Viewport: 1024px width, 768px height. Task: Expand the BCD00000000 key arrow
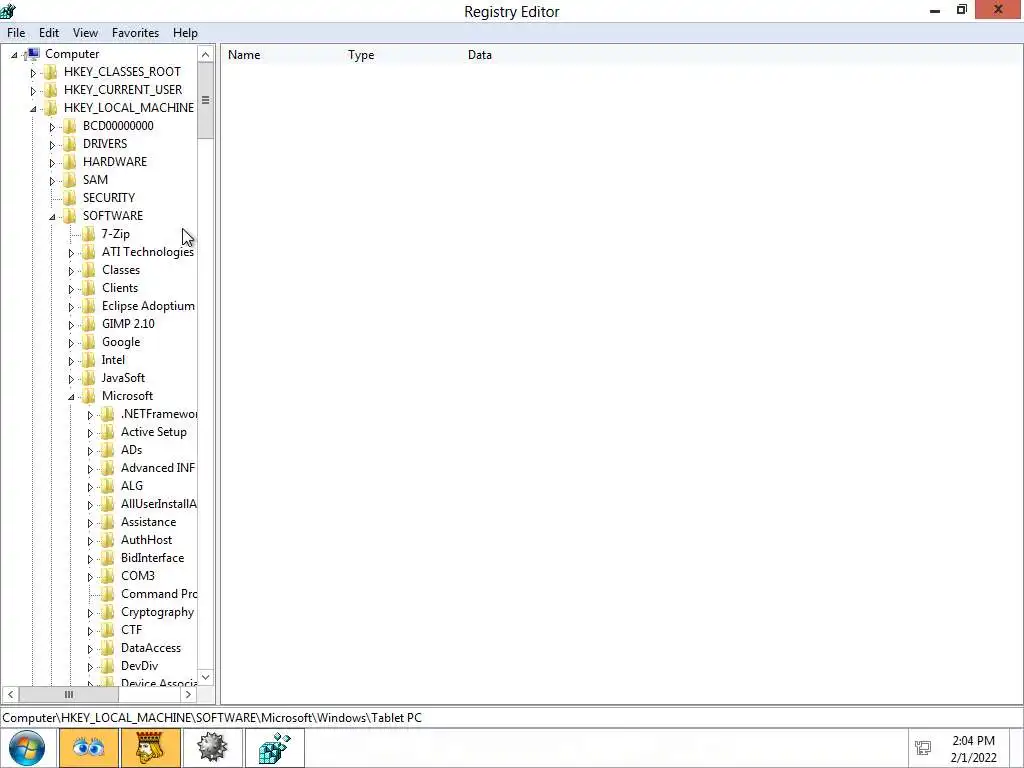click(52, 127)
